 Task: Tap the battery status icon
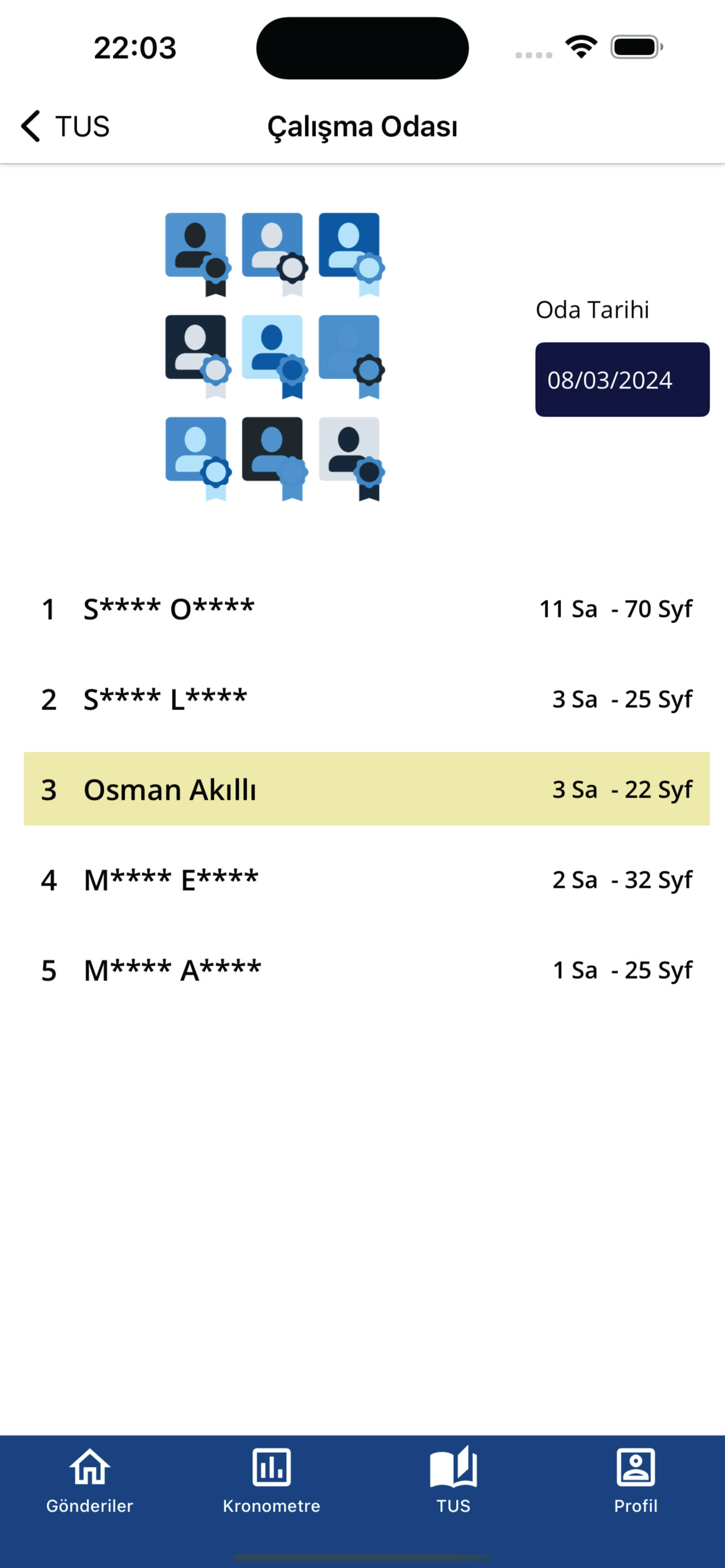tap(636, 47)
